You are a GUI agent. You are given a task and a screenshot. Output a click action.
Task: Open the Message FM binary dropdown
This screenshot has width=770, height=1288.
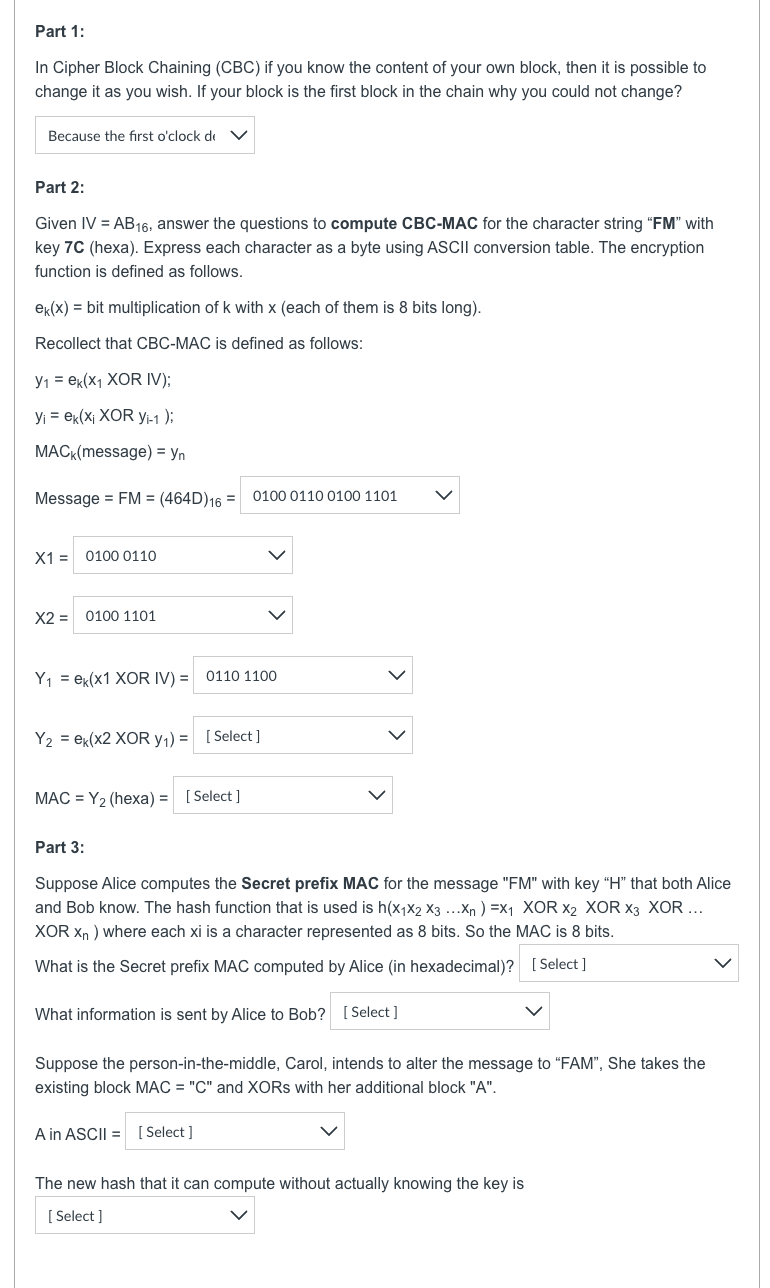pyautogui.click(x=350, y=494)
